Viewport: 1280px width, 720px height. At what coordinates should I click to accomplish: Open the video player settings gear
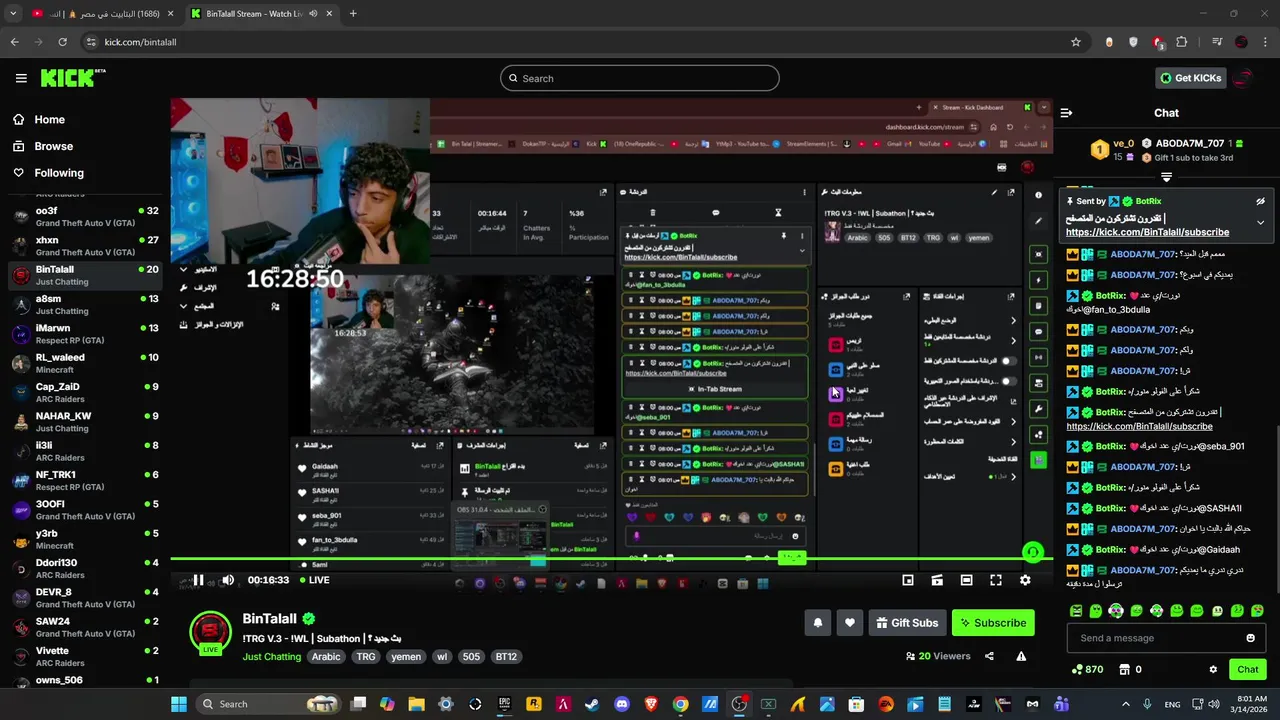click(x=1025, y=580)
